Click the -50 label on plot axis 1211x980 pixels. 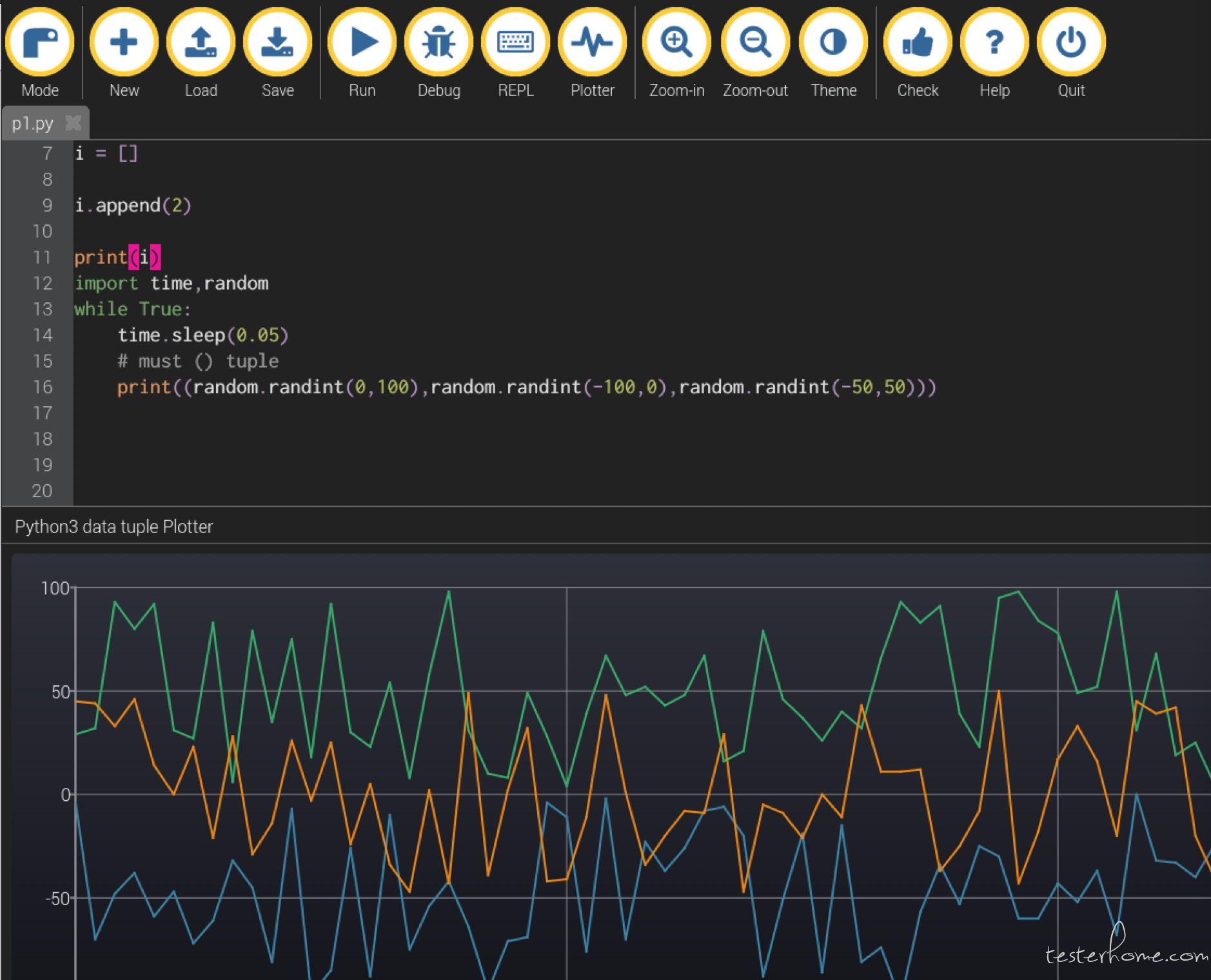tap(57, 898)
